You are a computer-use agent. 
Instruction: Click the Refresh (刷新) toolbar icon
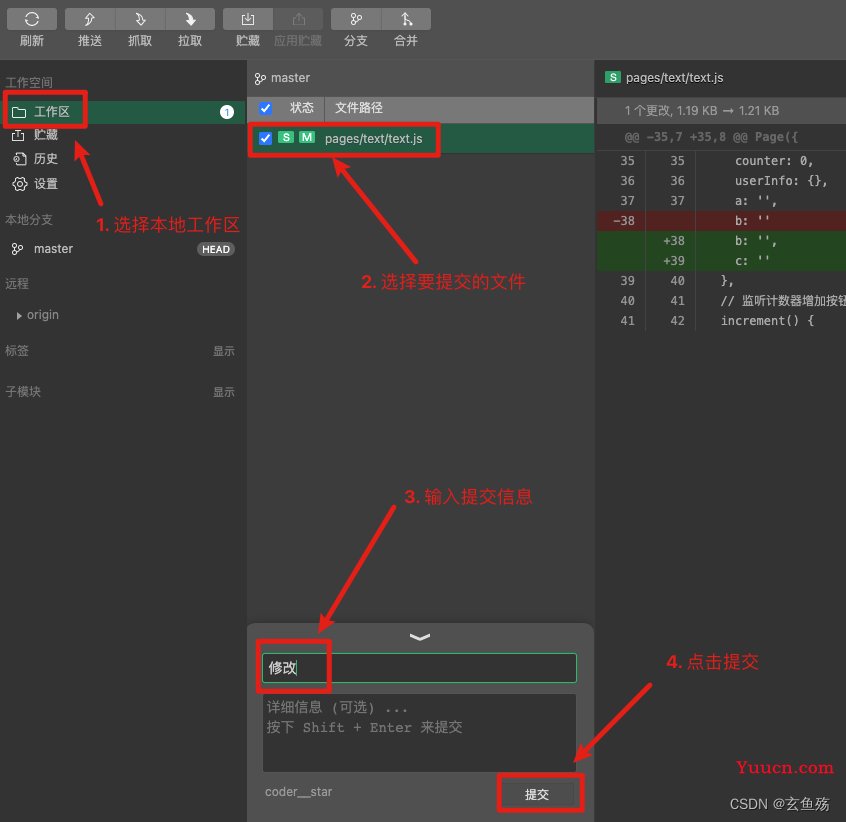click(x=32, y=19)
